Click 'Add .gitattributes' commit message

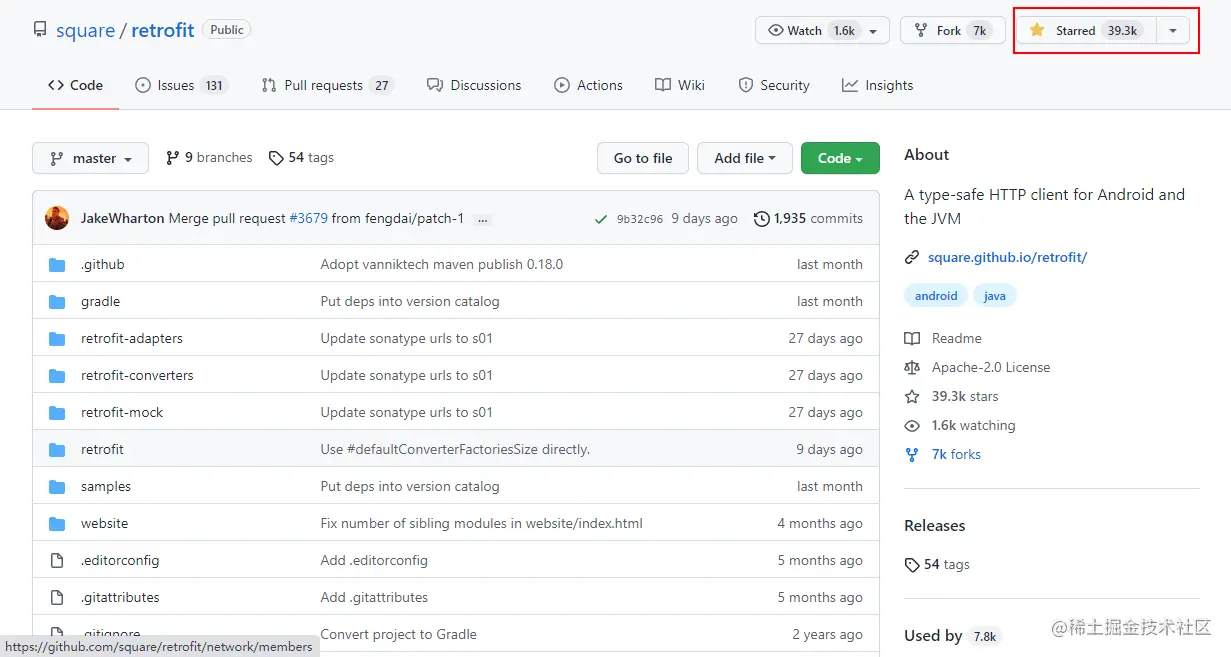click(374, 598)
